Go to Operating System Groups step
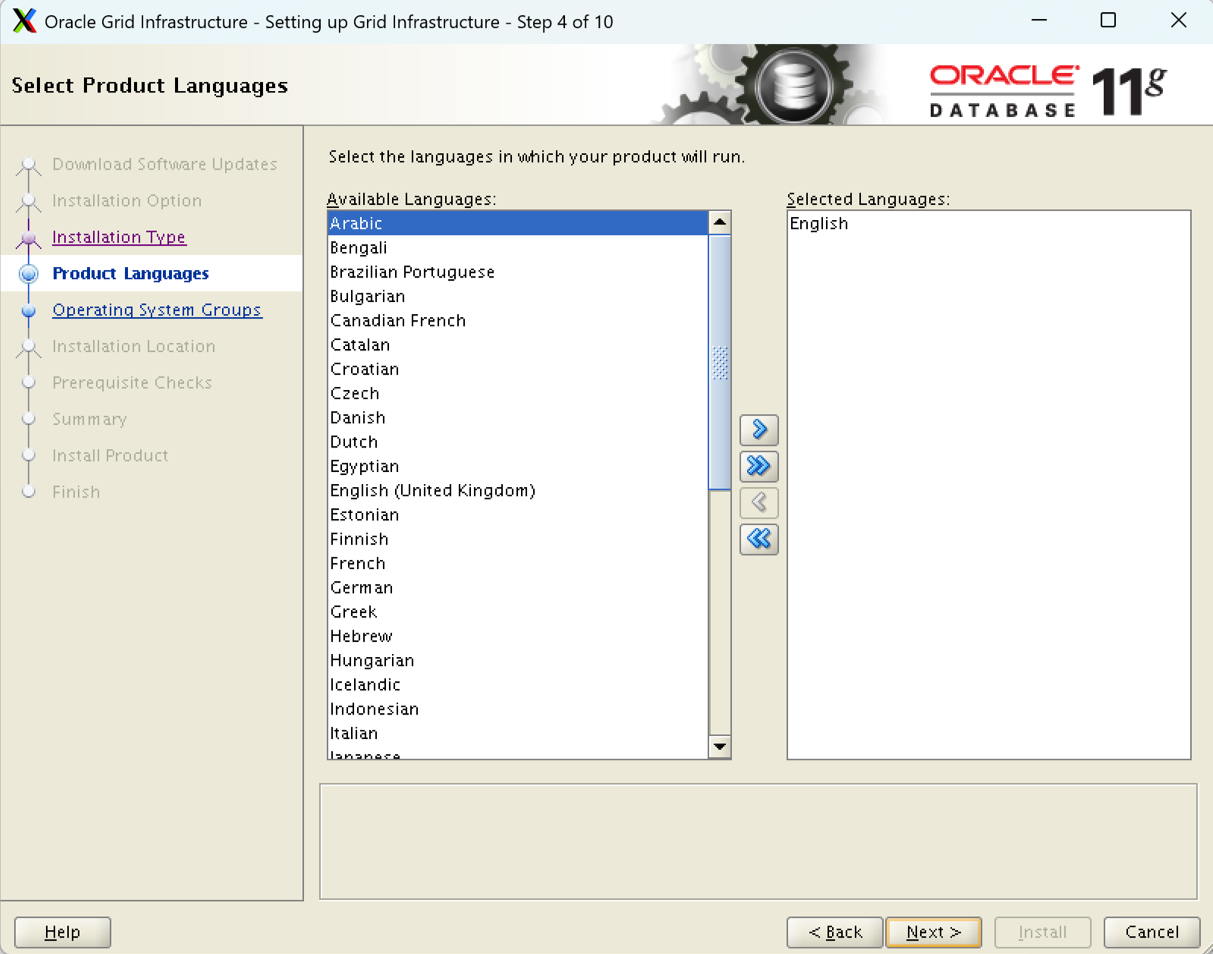 pos(157,310)
